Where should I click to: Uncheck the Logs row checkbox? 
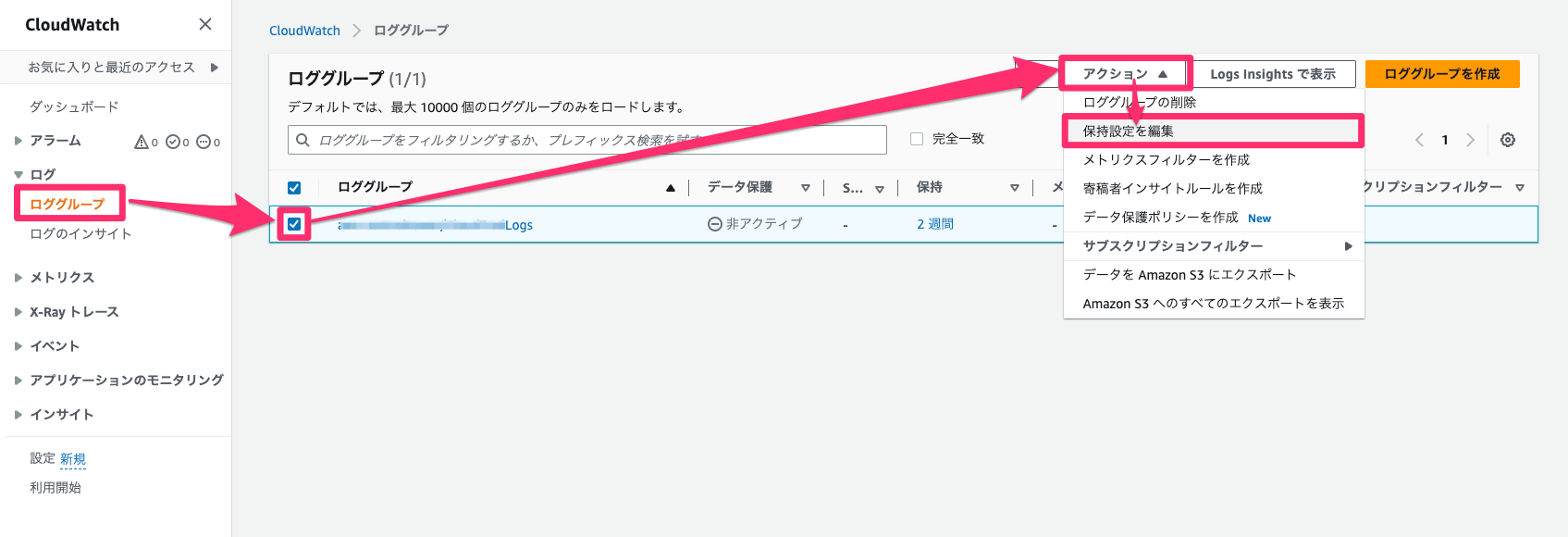click(294, 224)
